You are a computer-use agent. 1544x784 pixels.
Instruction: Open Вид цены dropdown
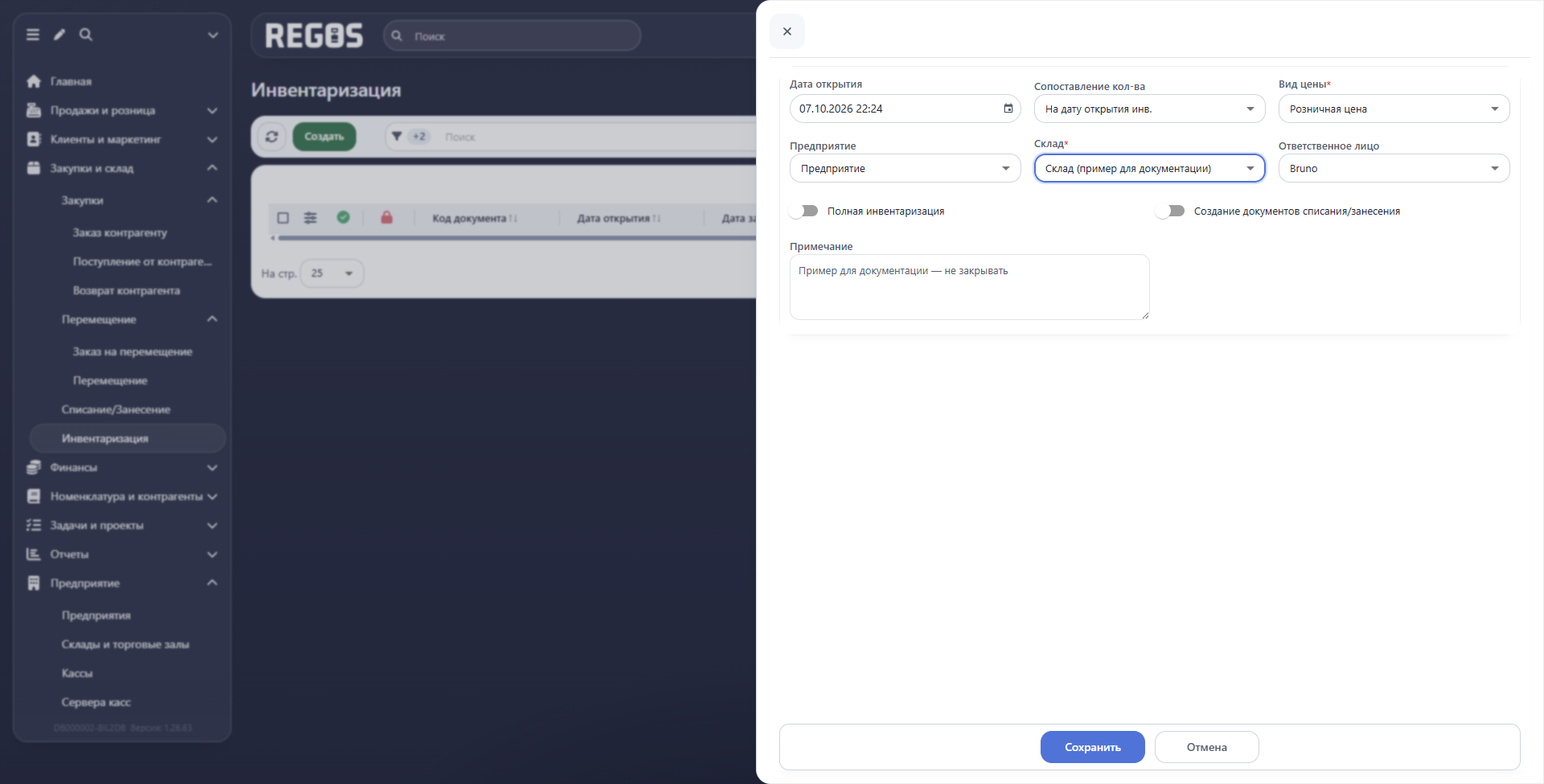click(1394, 109)
